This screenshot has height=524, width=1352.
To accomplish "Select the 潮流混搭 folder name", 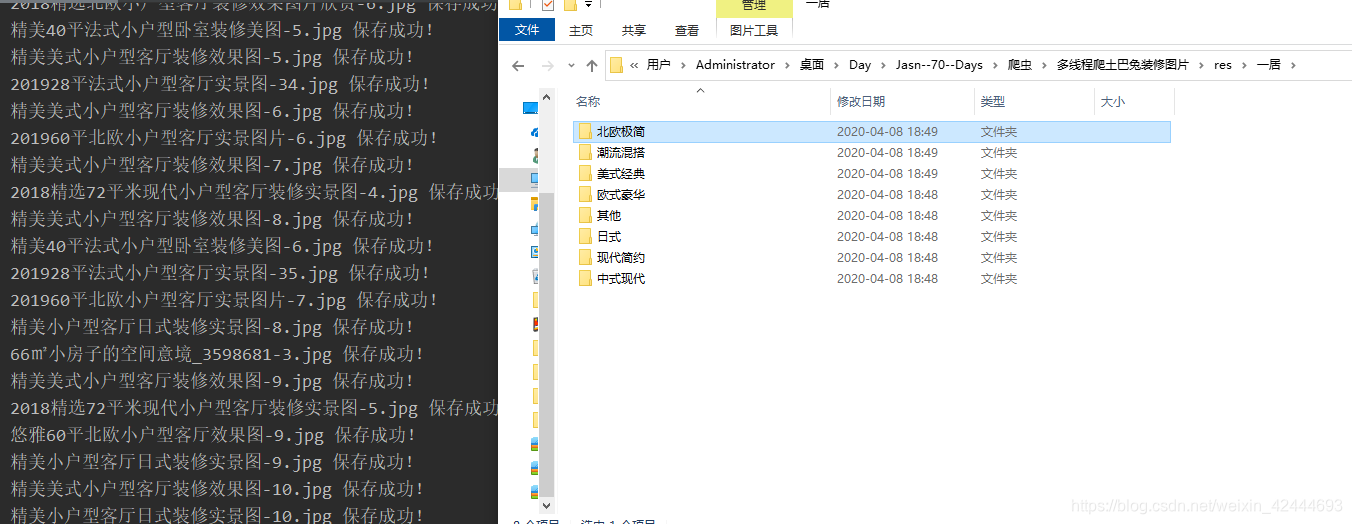I will coord(621,152).
